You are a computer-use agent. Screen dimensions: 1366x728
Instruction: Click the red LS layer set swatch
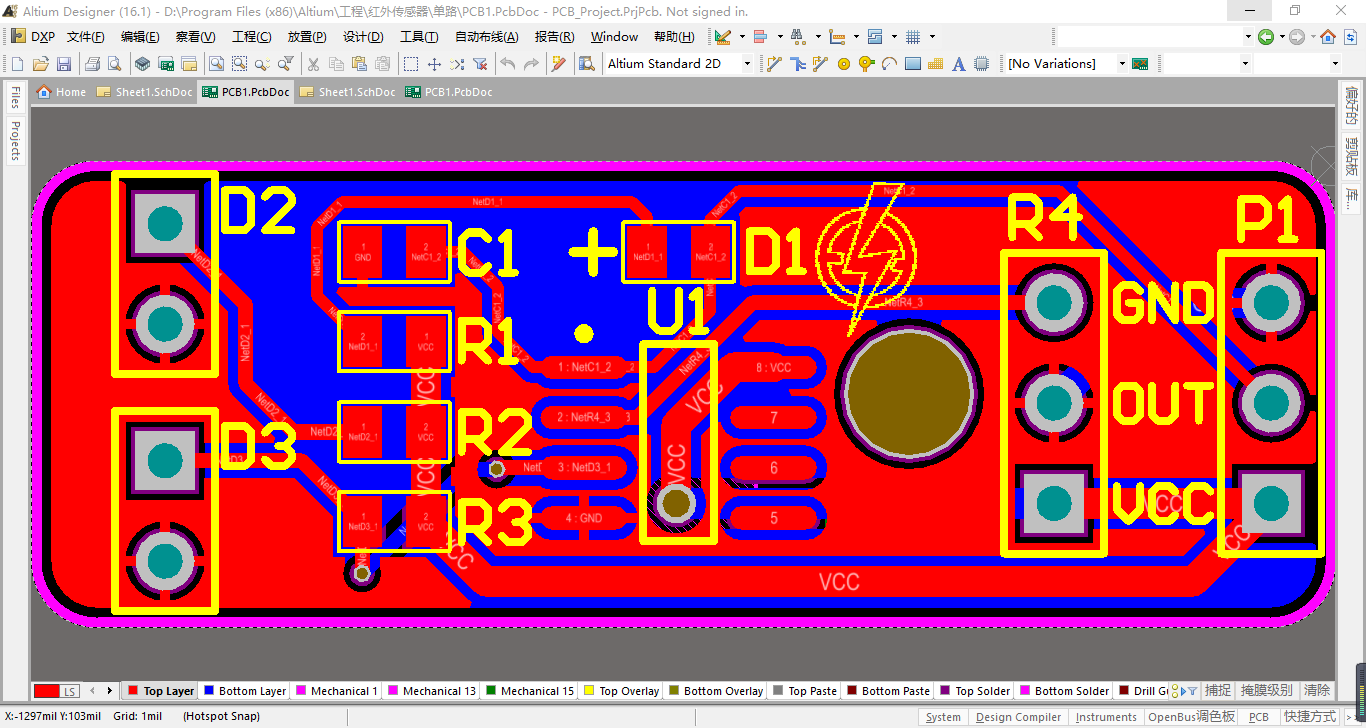pos(56,691)
